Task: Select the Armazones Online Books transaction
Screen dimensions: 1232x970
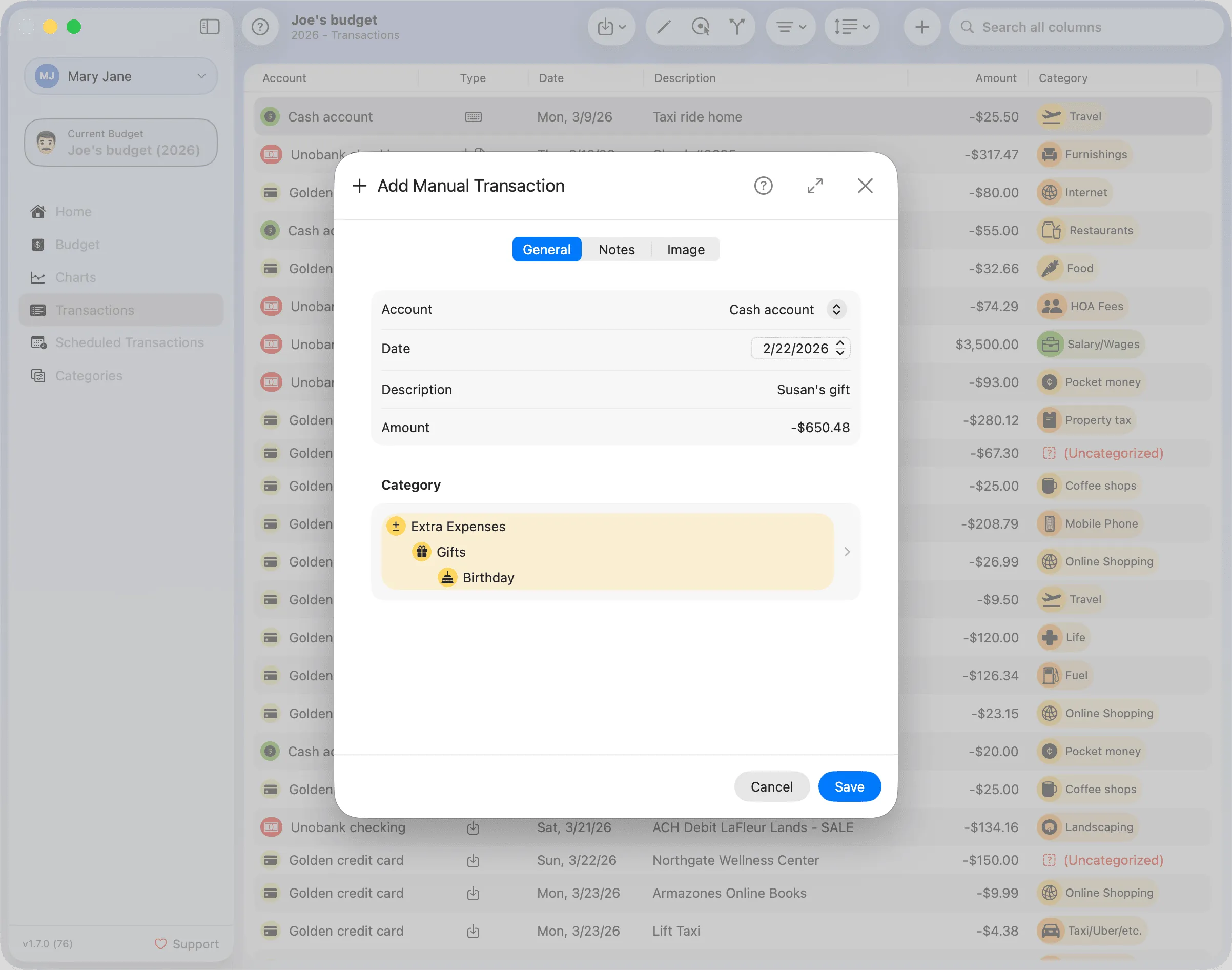Action: [732, 893]
